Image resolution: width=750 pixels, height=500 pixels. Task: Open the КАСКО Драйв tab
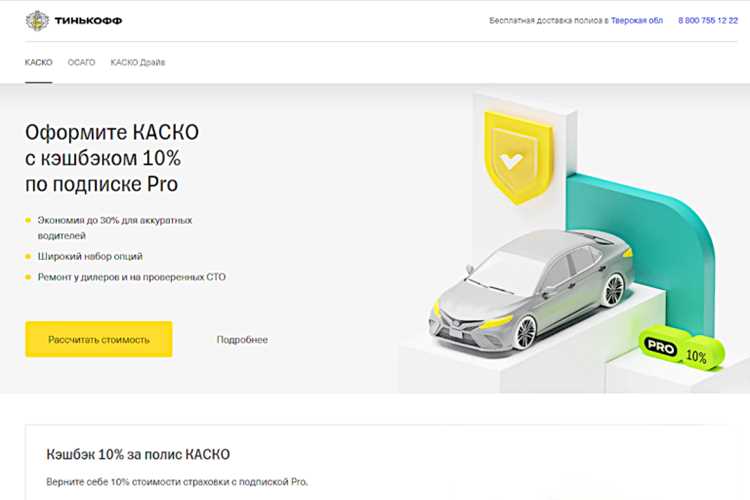click(138, 62)
